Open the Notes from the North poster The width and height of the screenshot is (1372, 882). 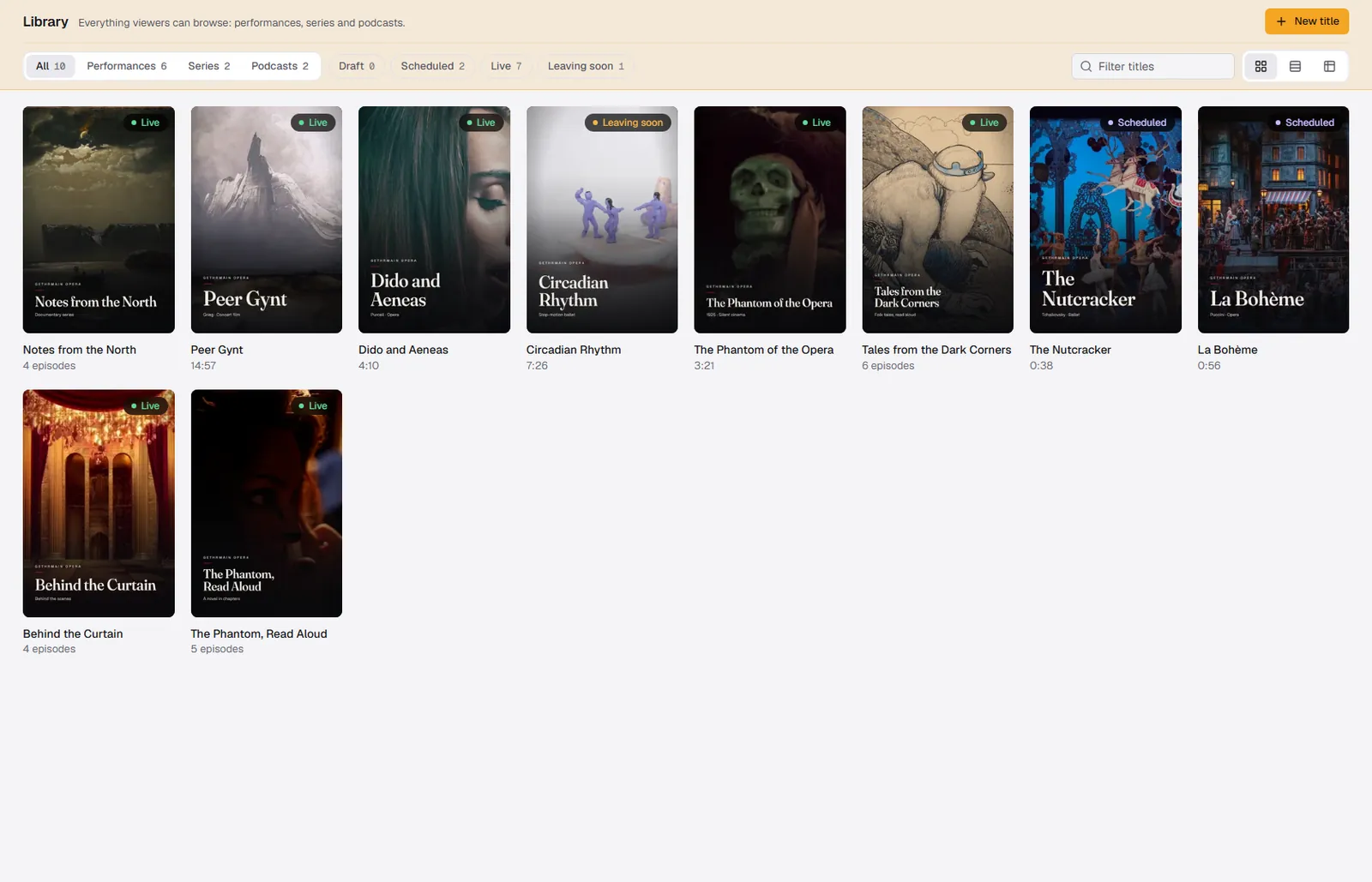[99, 219]
